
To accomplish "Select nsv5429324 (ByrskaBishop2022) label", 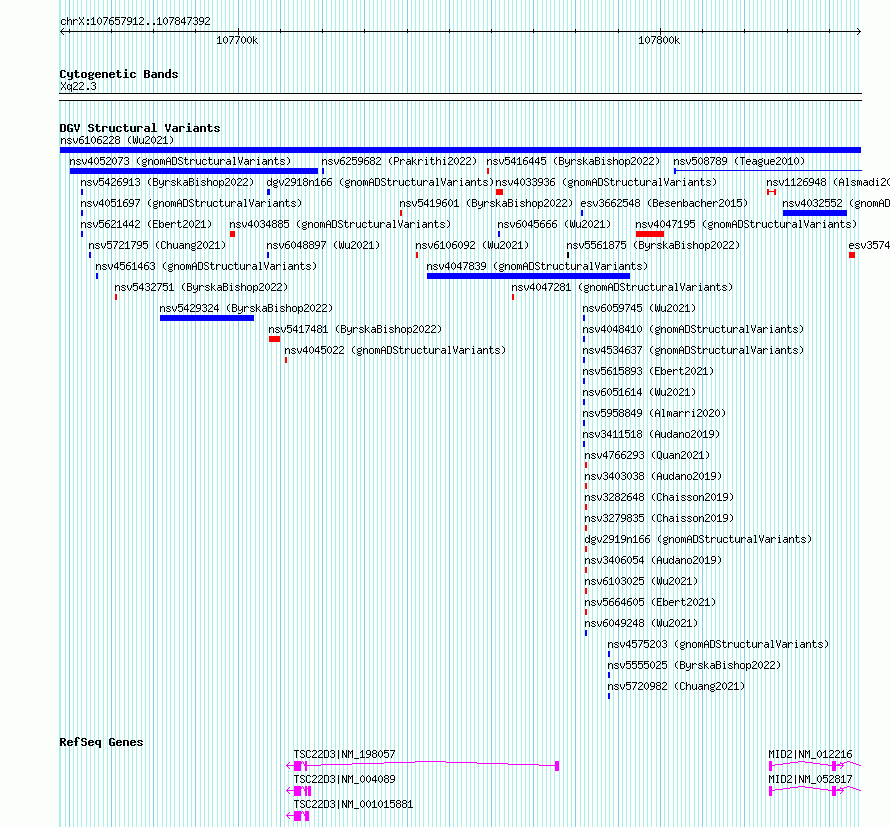I will (x=246, y=308).
